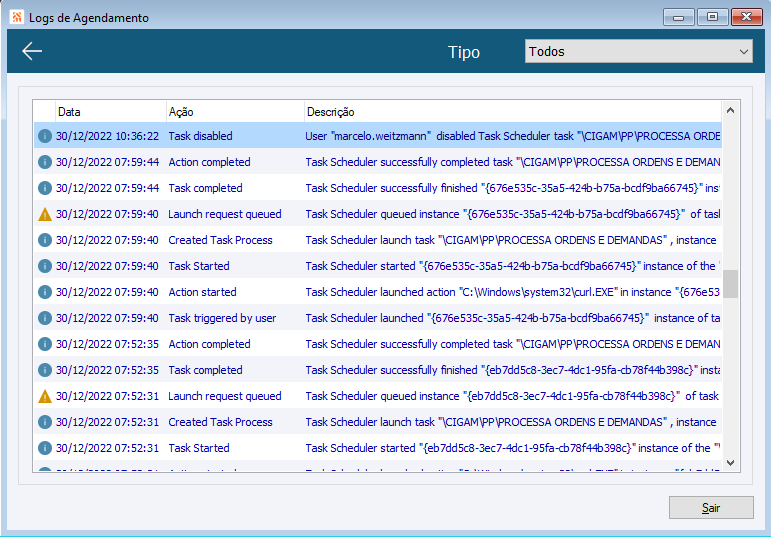
Task: Click the info icon on the 07:59:44 Task completed row
Action: 45,188
